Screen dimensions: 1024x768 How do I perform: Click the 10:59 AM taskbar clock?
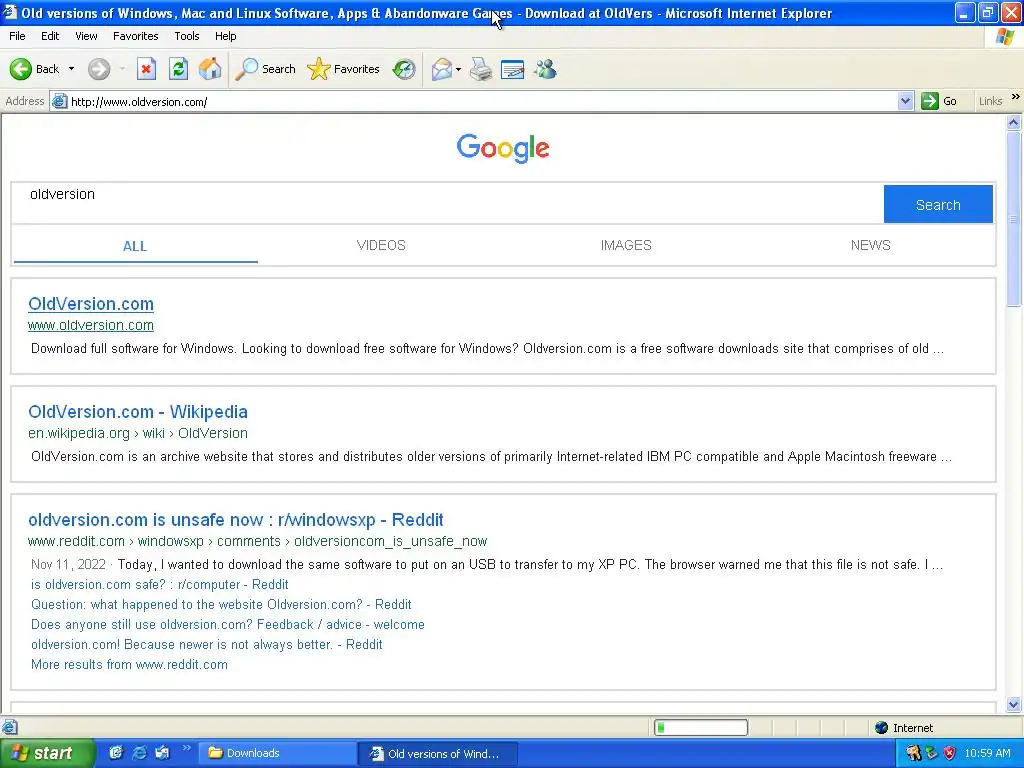(x=987, y=753)
